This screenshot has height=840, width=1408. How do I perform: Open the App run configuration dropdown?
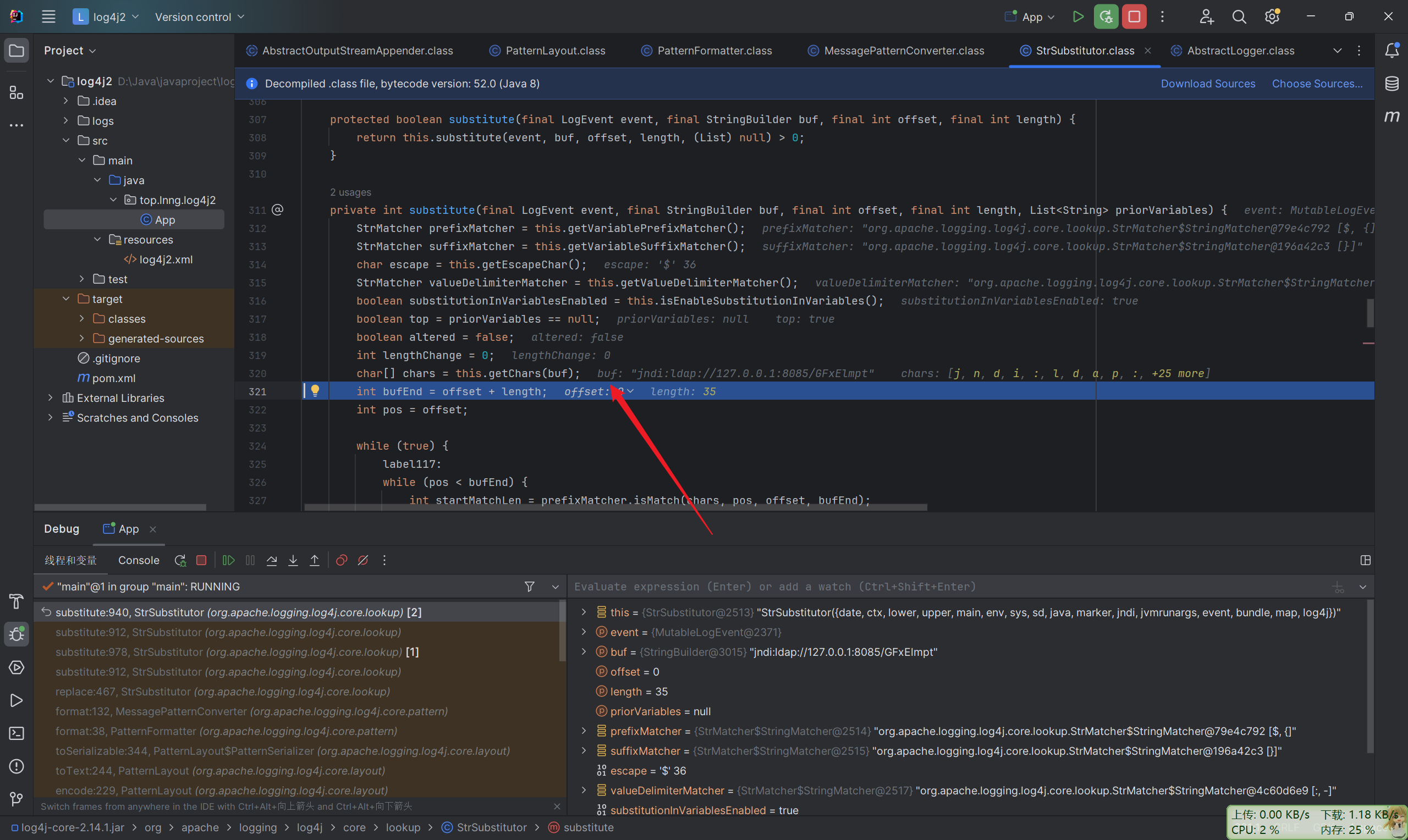pos(1030,16)
